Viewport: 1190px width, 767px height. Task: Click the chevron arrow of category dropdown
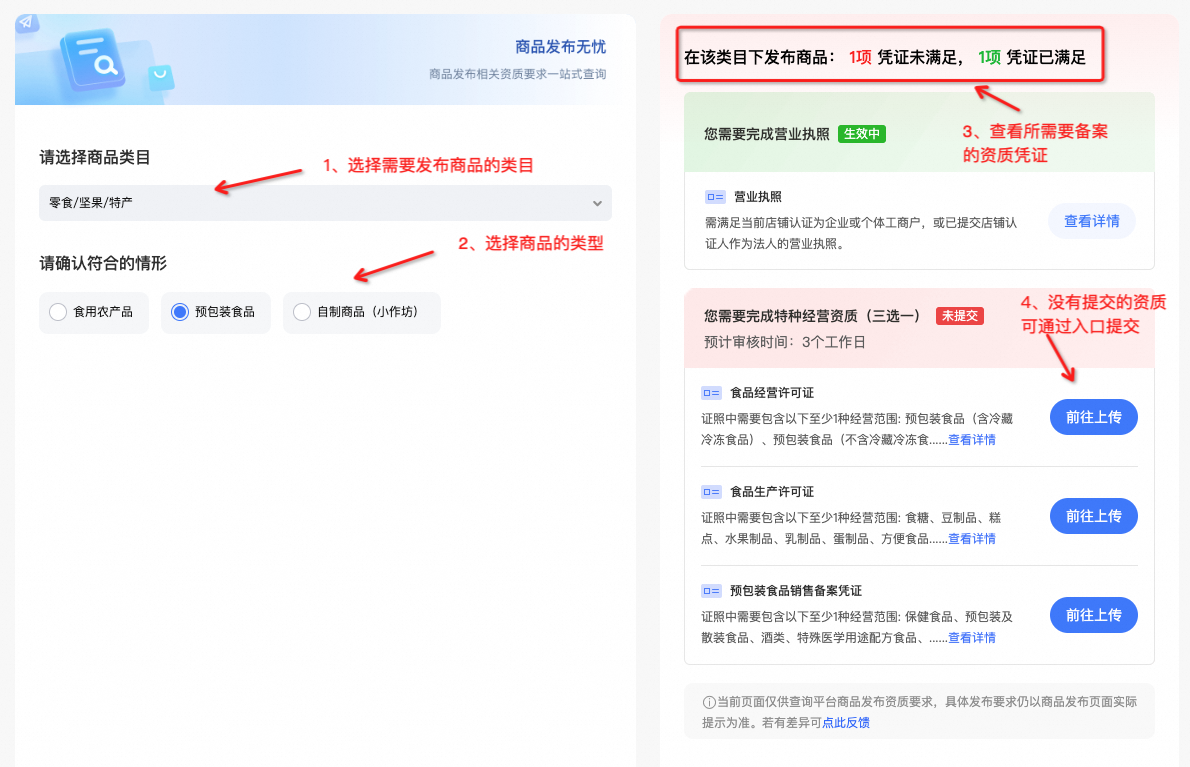(597, 203)
